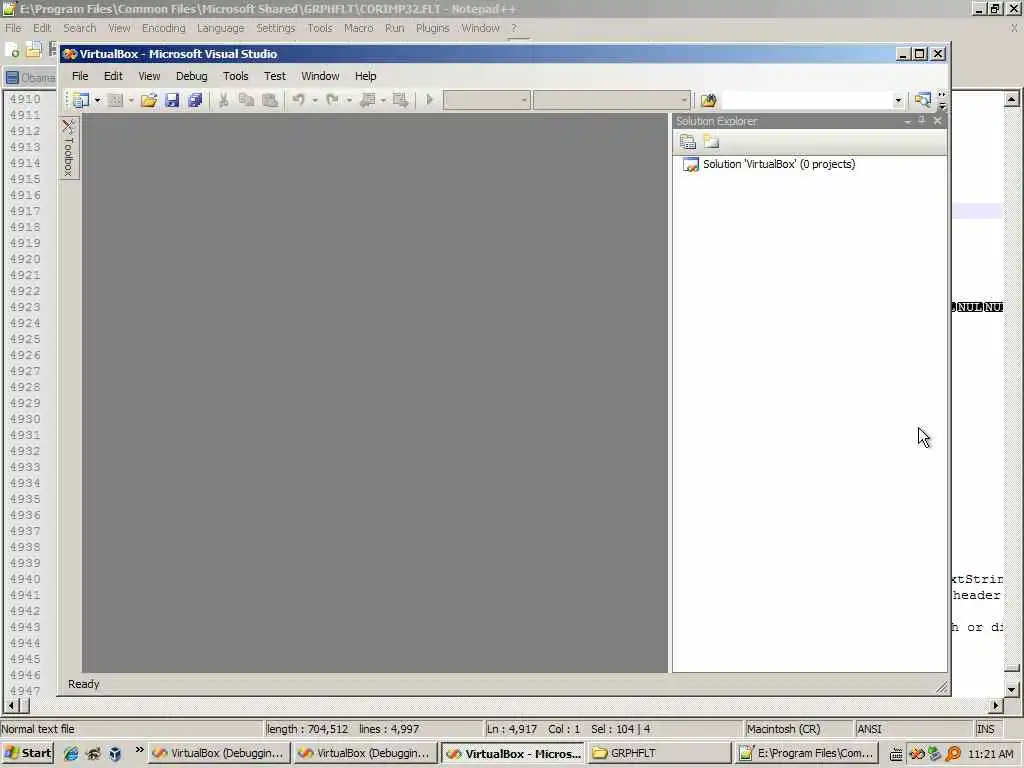The width and height of the screenshot is (1024, 768).
Task: Click the orange magnifier system tray icon
Action: pos(953,754)
